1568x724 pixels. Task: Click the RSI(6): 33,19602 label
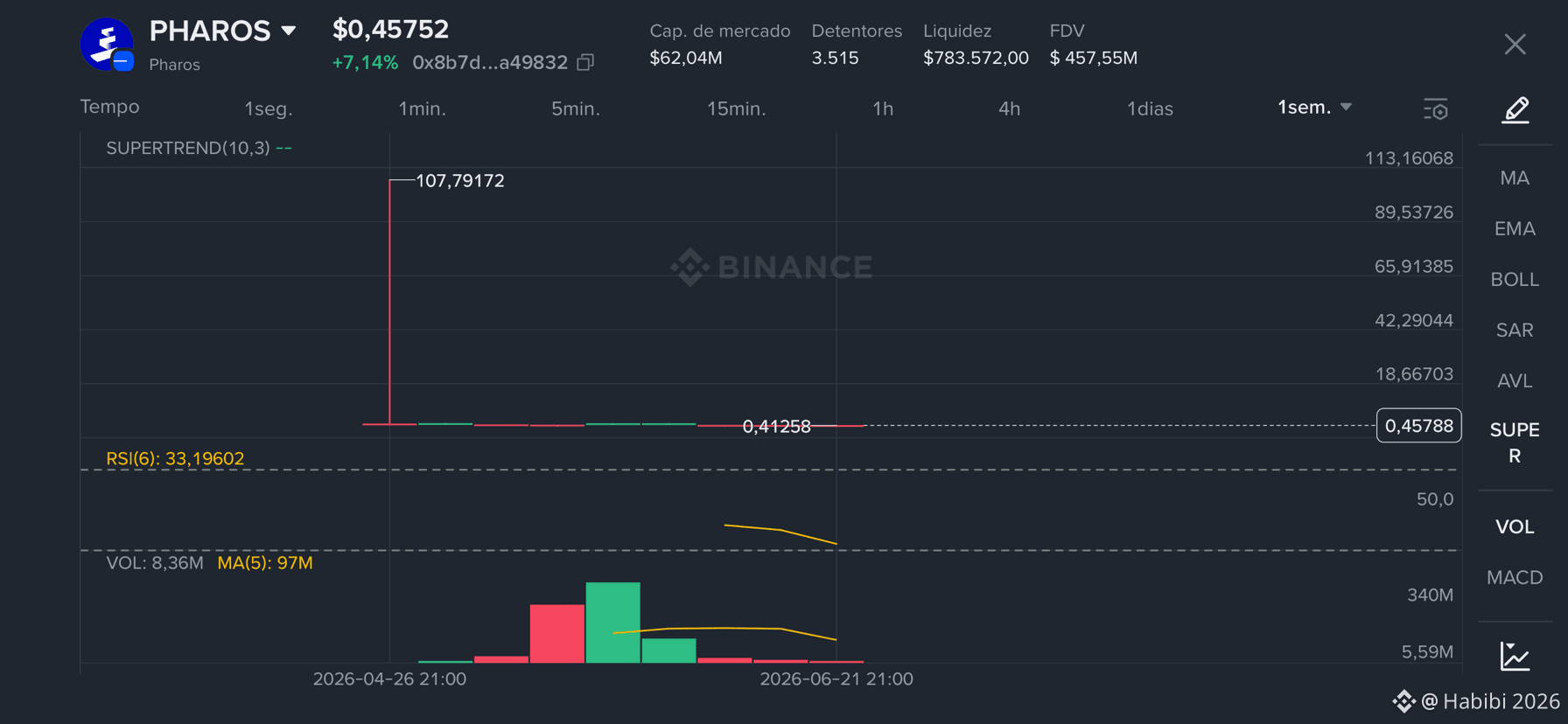pyautogui.click(x=175, y=458)
